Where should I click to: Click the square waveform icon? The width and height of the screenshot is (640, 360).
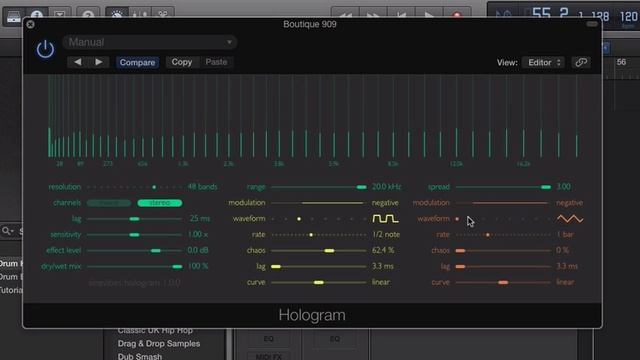tap(385, 219)
